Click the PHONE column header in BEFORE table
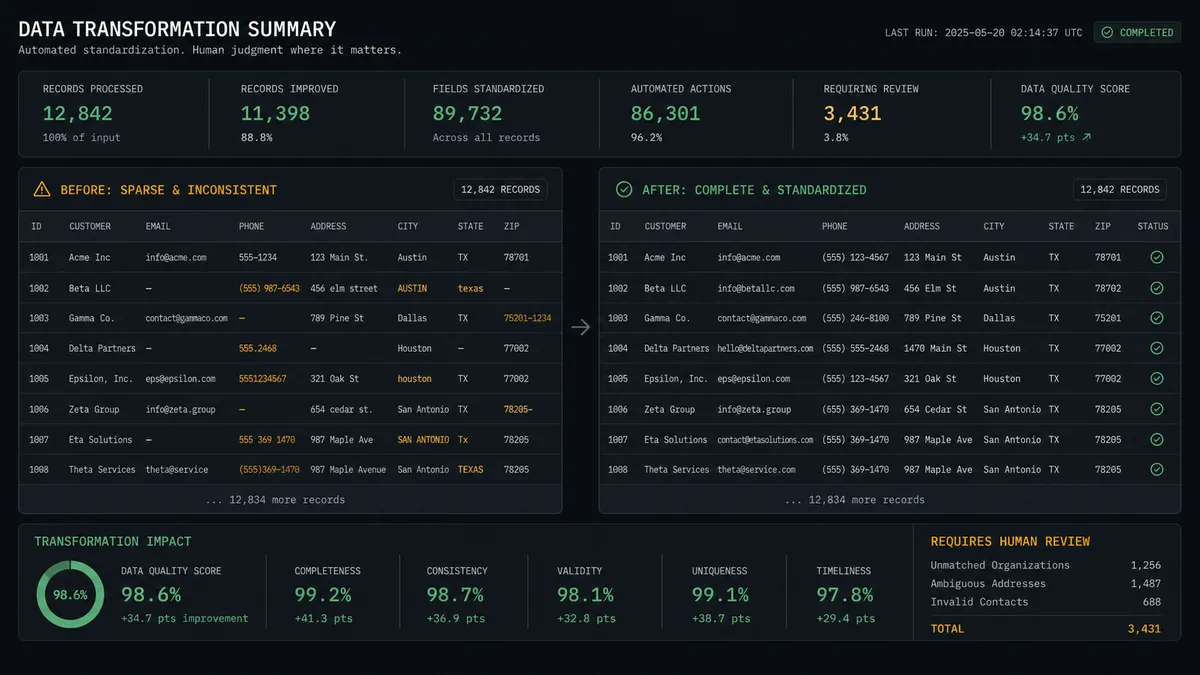The image size is (1200, 675). (x=252, y=226)
